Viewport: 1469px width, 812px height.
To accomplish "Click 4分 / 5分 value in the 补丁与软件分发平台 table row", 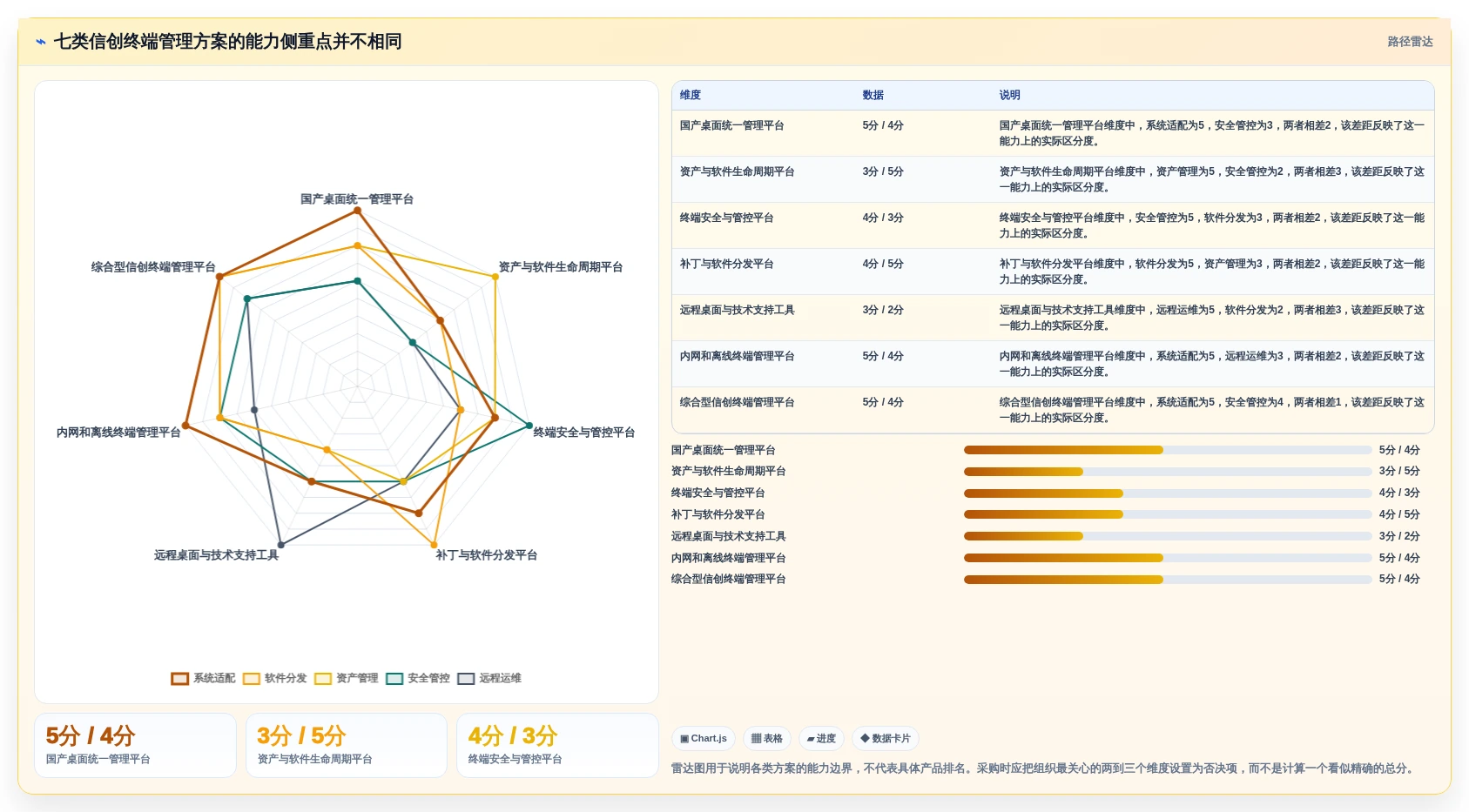I will [x=883, y=264].
